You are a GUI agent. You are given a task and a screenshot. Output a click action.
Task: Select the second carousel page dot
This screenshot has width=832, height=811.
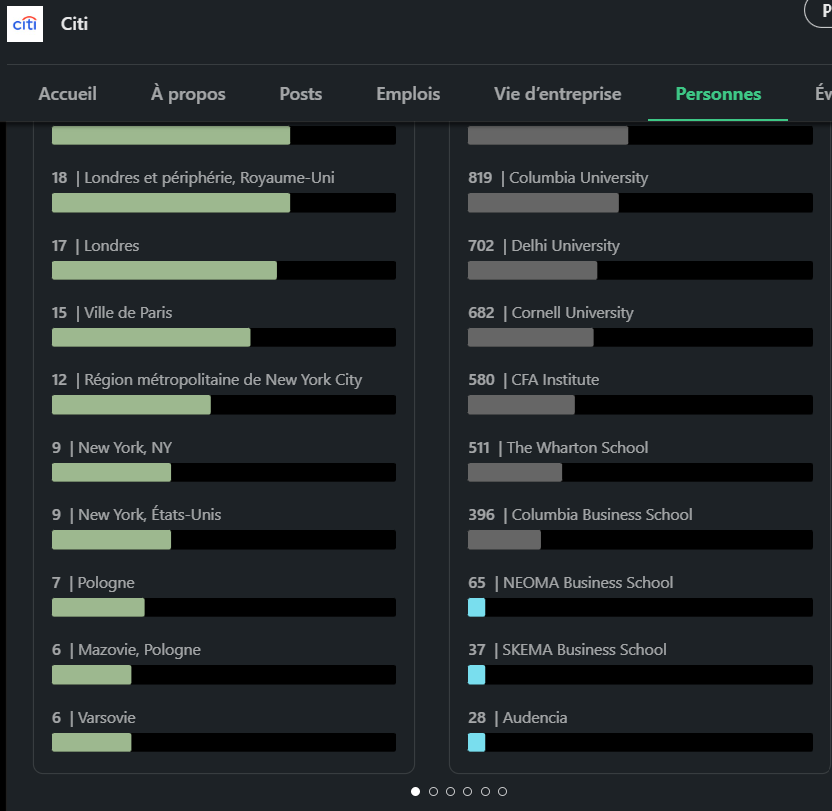[433, 791]
